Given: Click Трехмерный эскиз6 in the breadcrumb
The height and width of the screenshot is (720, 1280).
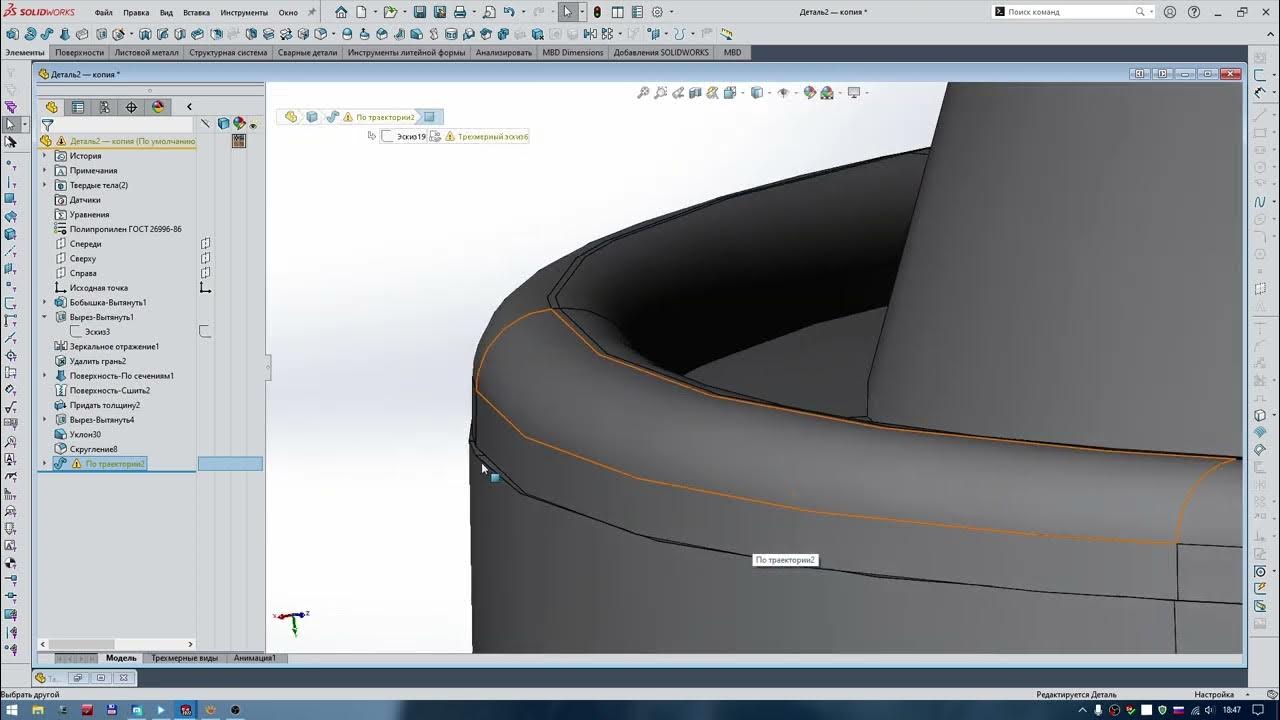Looking at the screenshot, I should point(493,136).
